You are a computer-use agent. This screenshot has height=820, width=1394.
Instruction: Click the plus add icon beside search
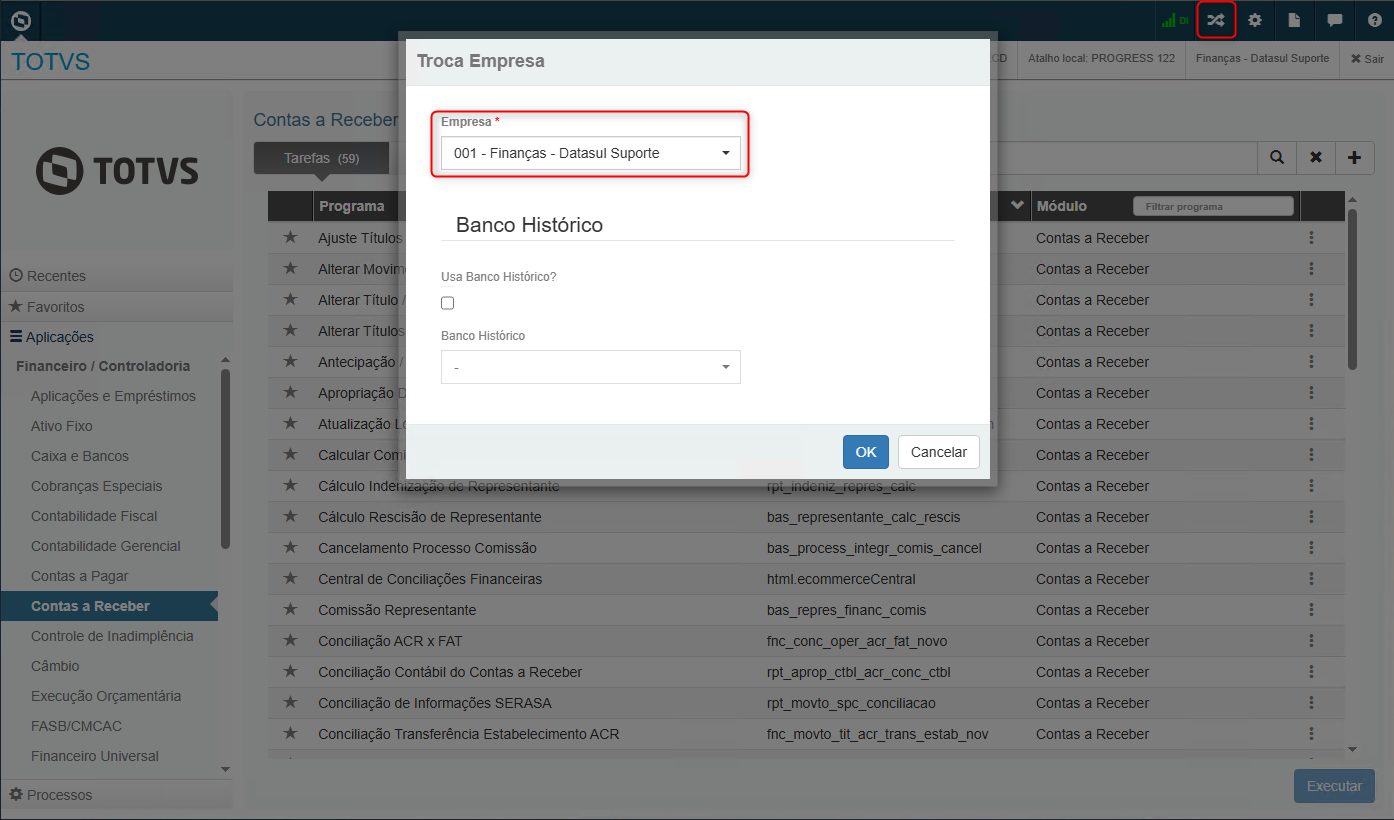coord(1355,157)
